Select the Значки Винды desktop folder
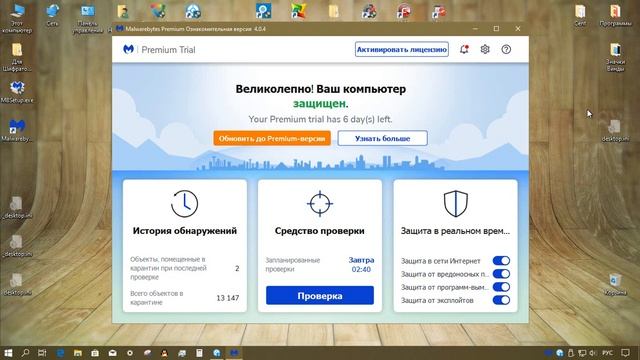 [615, 57]
